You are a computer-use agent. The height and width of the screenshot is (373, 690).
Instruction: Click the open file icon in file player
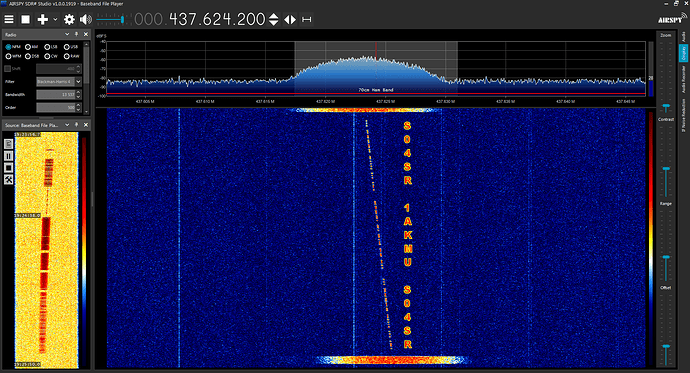pyautogui.click(x=8, y=144)
